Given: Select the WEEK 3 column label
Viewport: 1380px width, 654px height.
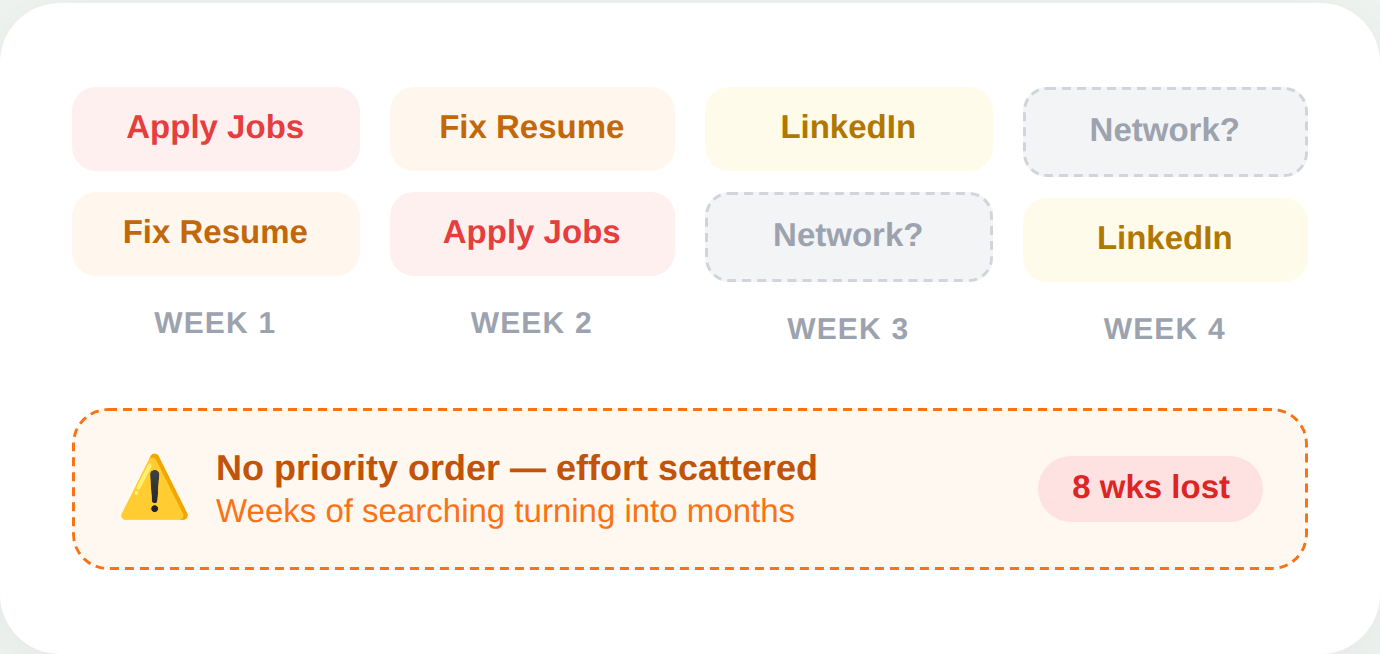Looking at the screenshot, I should tap(848, 329).
